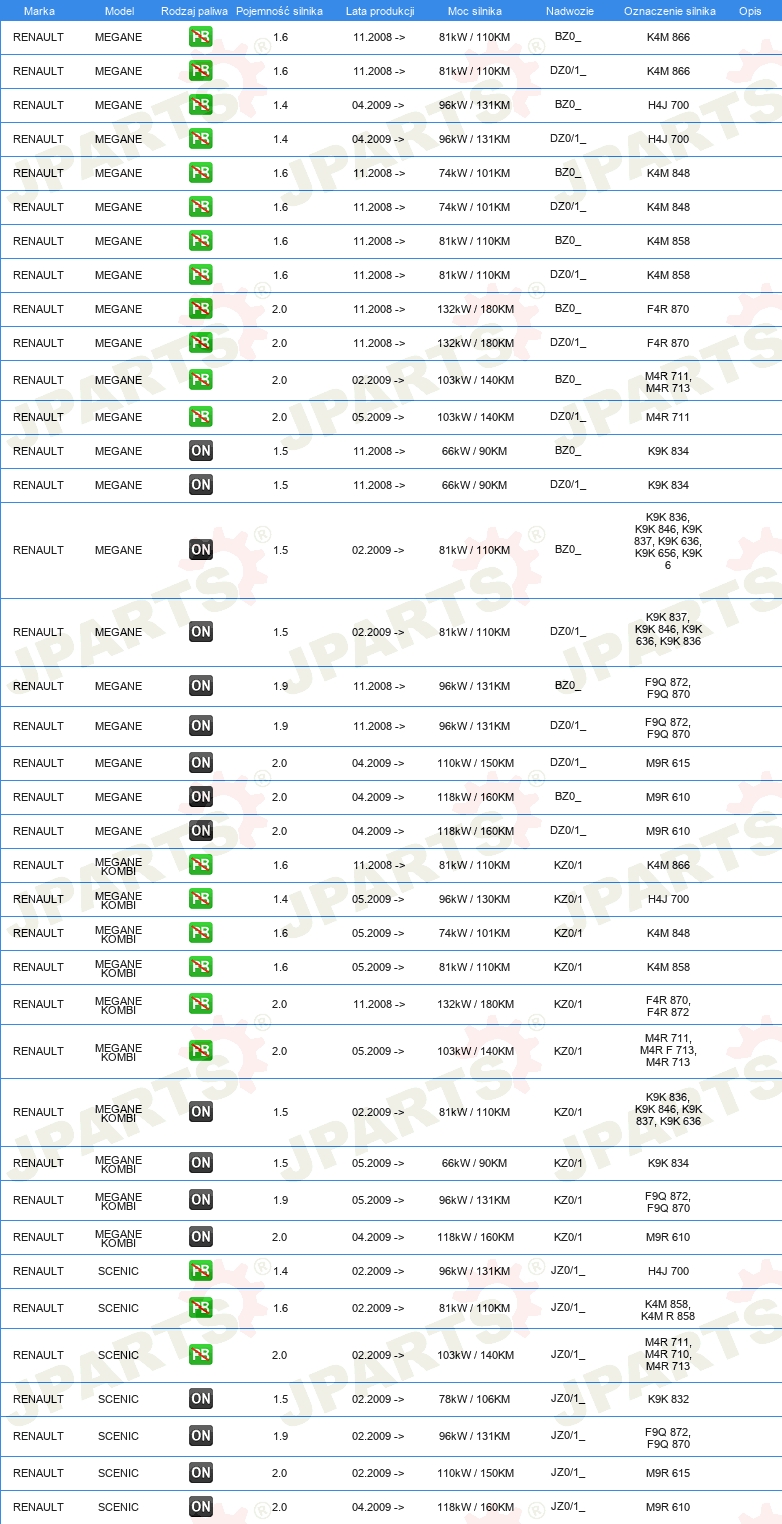Click '110kW / 150KM' in the Scenic M9R 615 row

(x=475, y=1473)
